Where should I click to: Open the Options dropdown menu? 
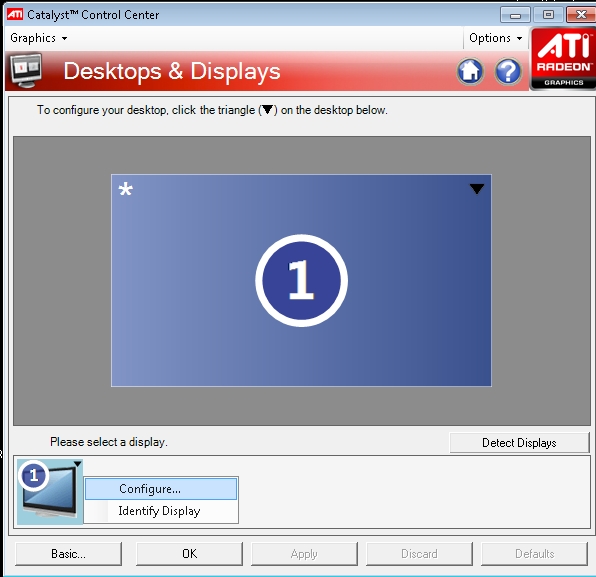(x=495, y=38)
